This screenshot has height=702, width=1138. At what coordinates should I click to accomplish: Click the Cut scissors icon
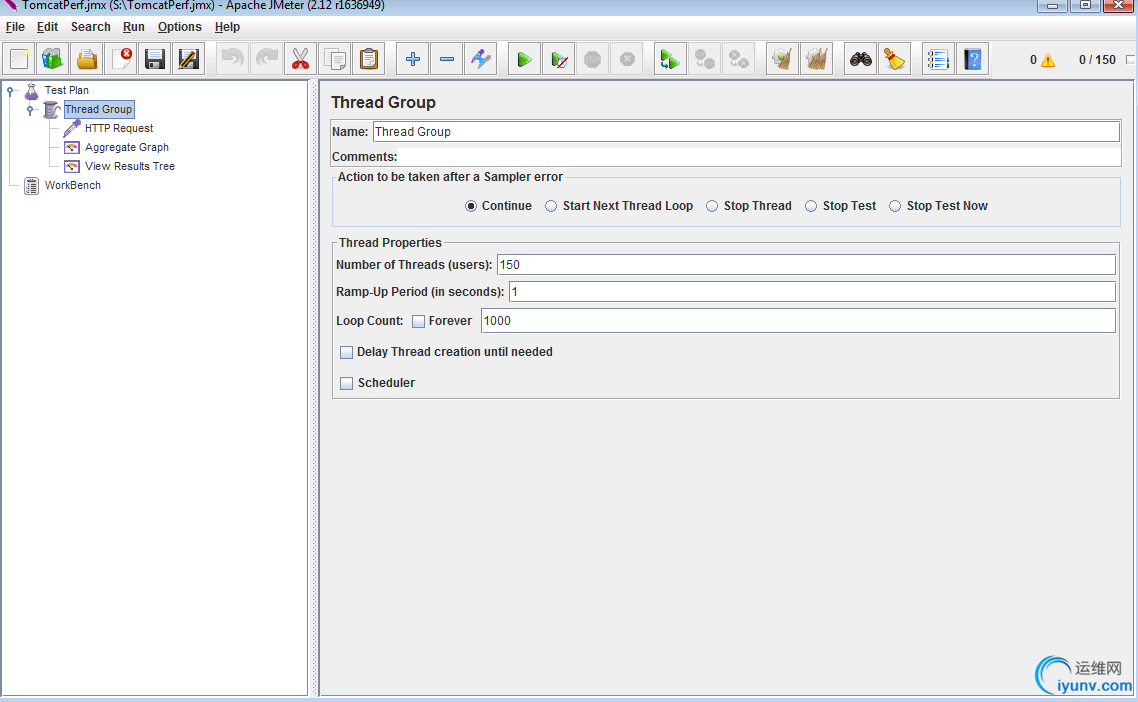[x=300, y=59]
